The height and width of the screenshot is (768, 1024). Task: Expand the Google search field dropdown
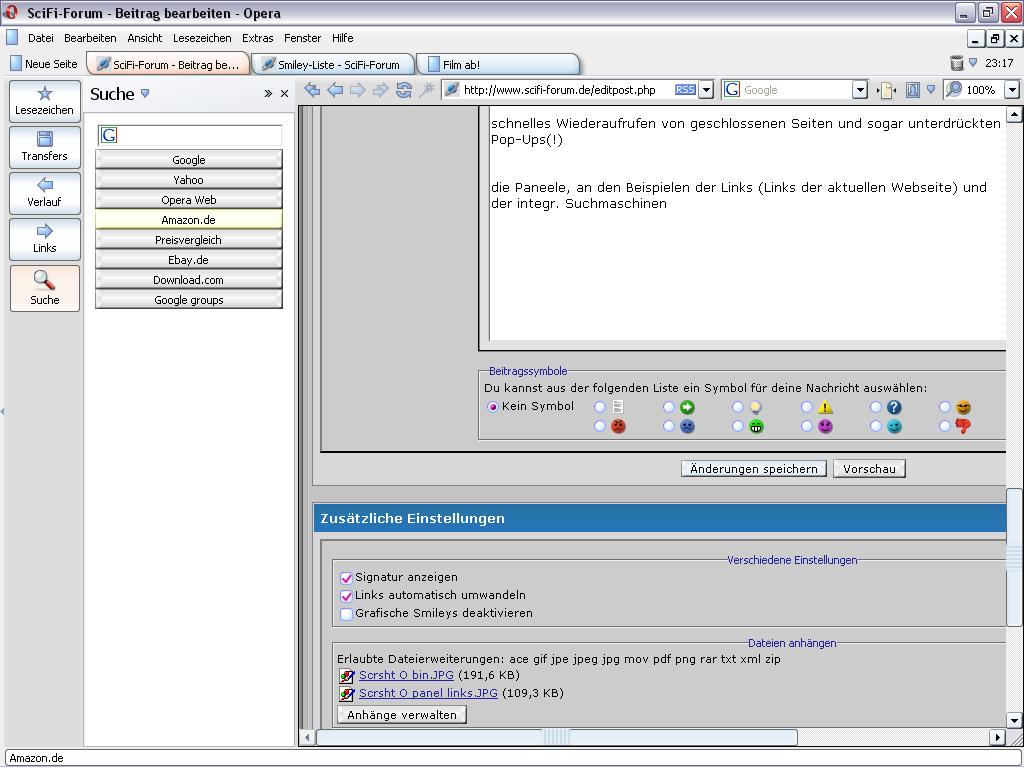click(x=859, y=90)
